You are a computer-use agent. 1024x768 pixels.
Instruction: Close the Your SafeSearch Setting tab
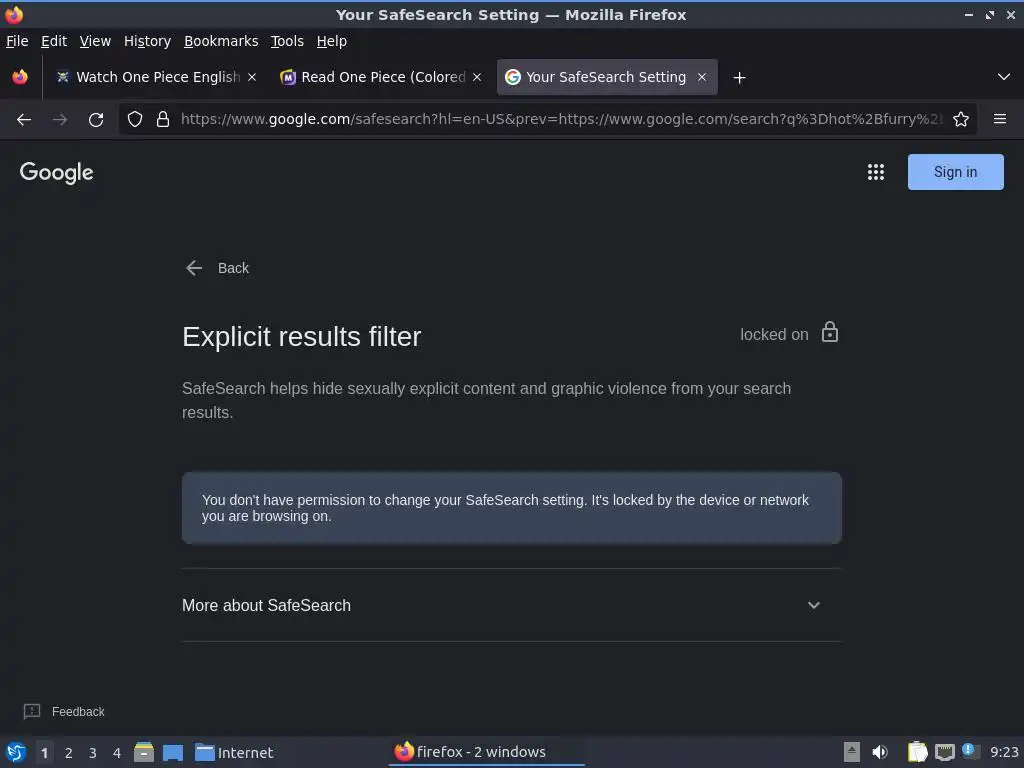[702, 77]
